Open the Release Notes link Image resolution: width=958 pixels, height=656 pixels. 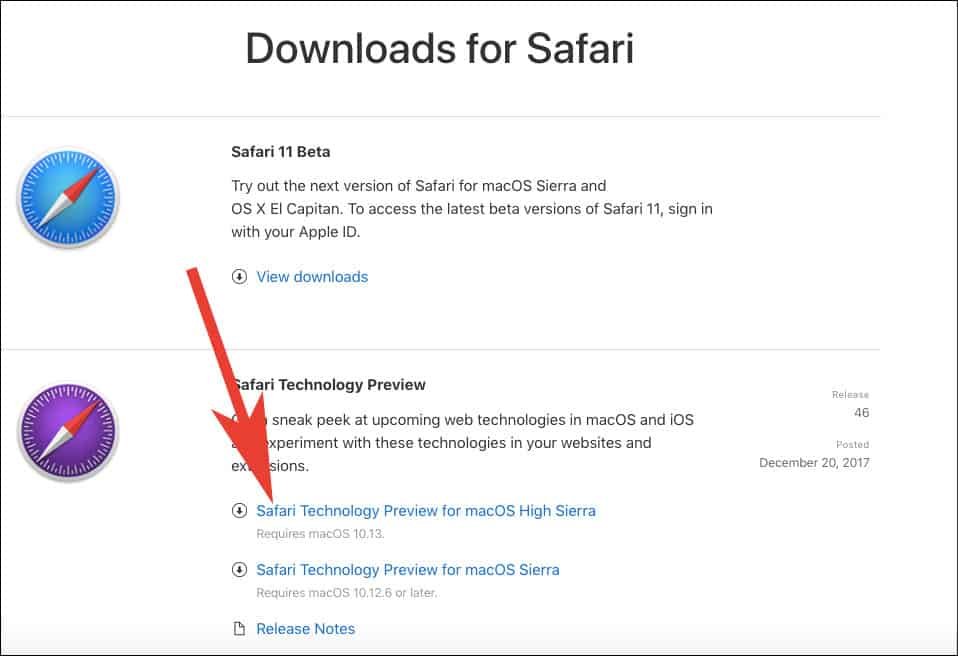tap(305, 629)
